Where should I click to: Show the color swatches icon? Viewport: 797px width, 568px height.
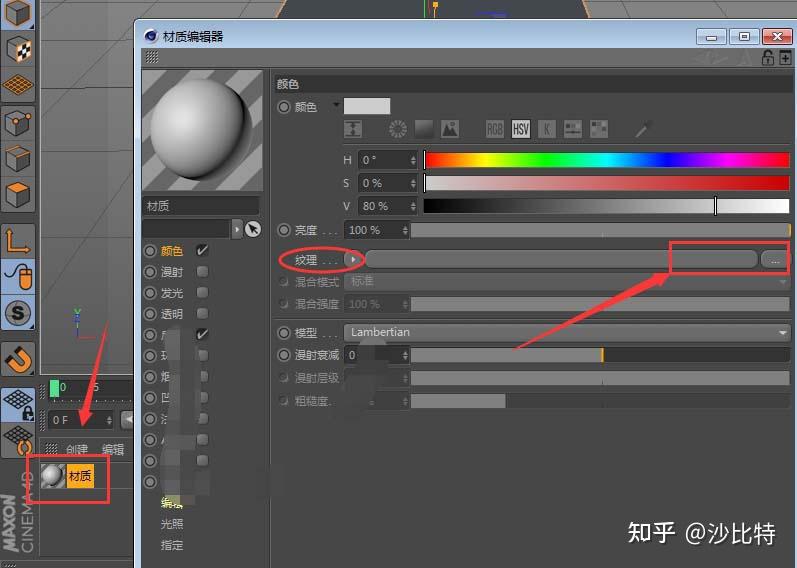point(599,129)
